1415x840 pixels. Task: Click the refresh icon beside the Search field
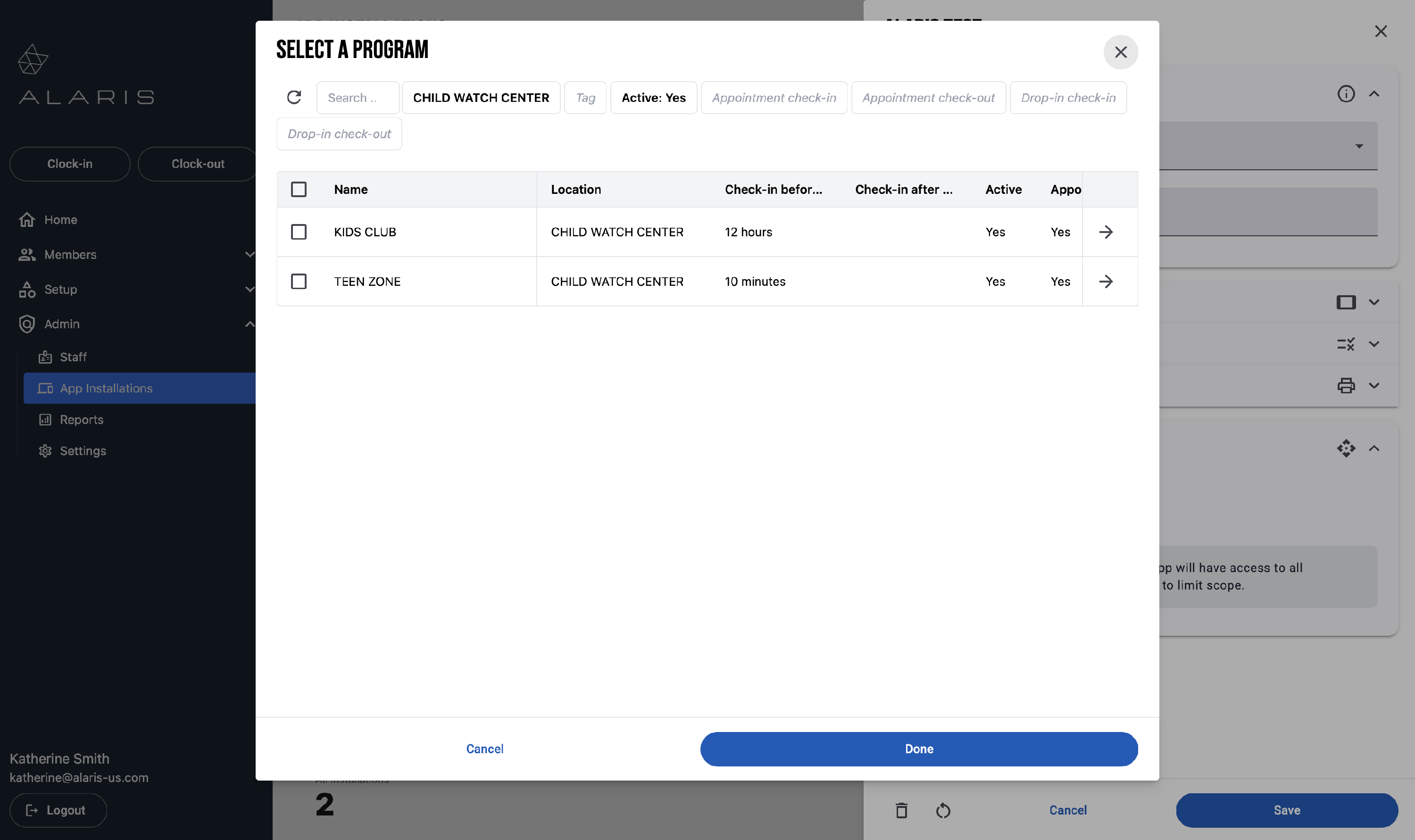[x=294, y=97]
